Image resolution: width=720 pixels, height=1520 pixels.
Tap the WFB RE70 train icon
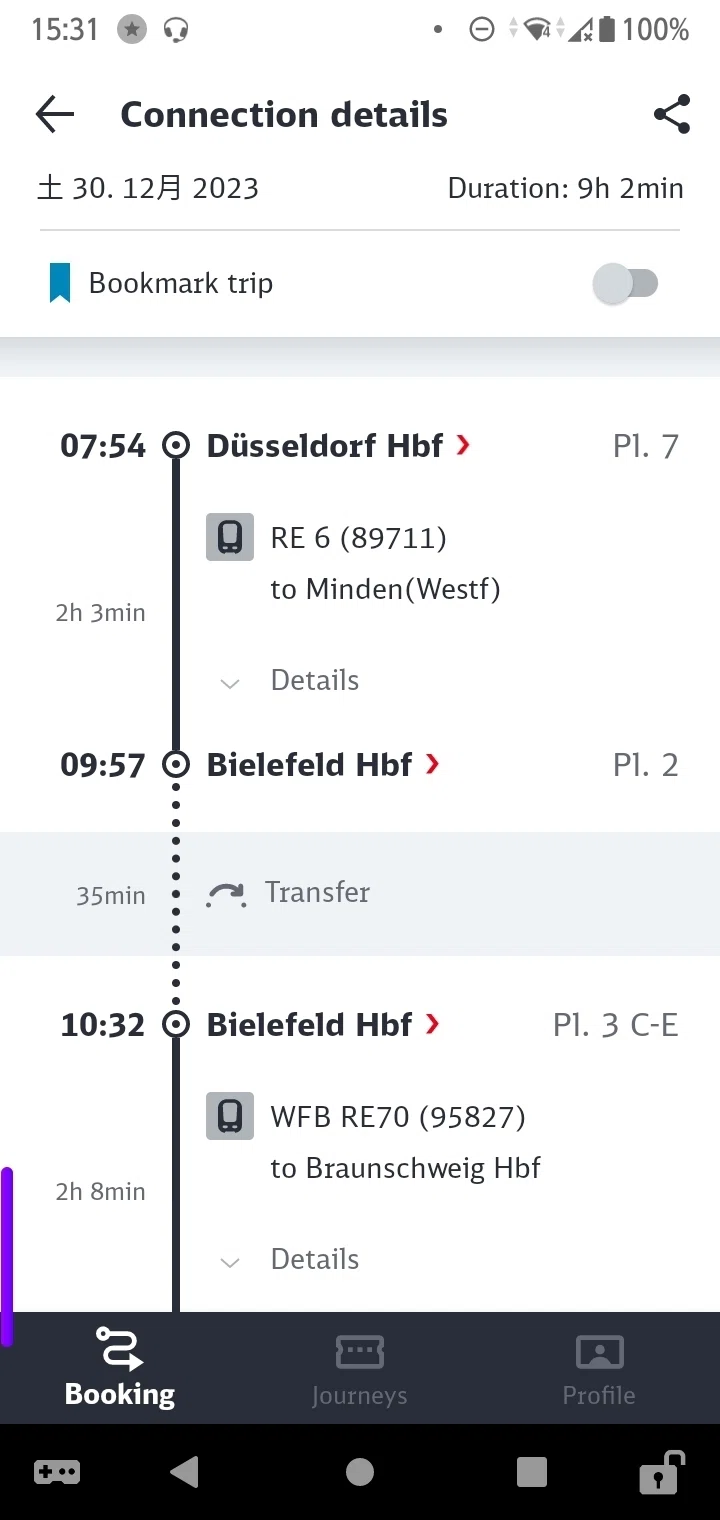pos(230,1116)
